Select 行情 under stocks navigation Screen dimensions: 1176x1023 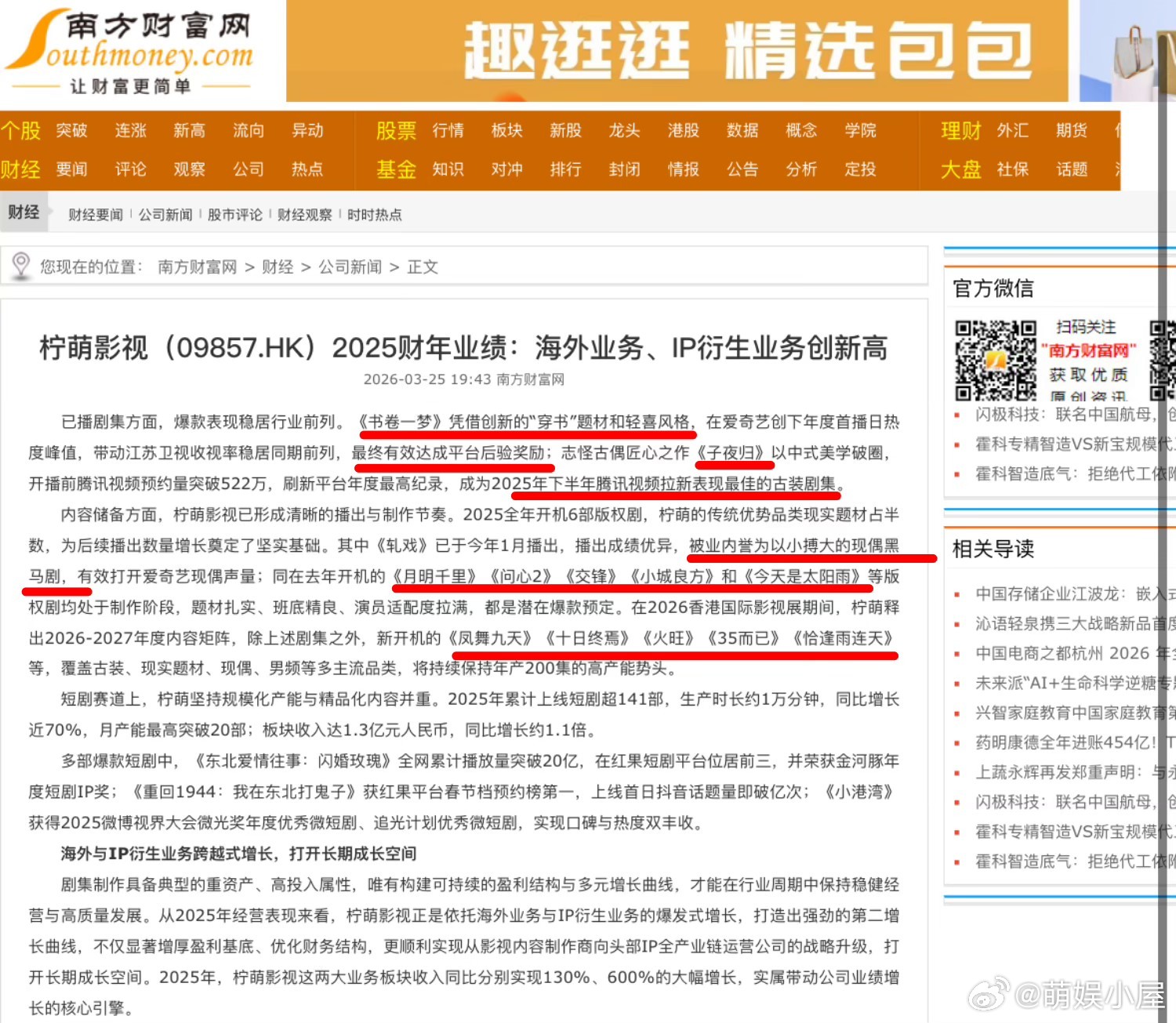[448, 130]
